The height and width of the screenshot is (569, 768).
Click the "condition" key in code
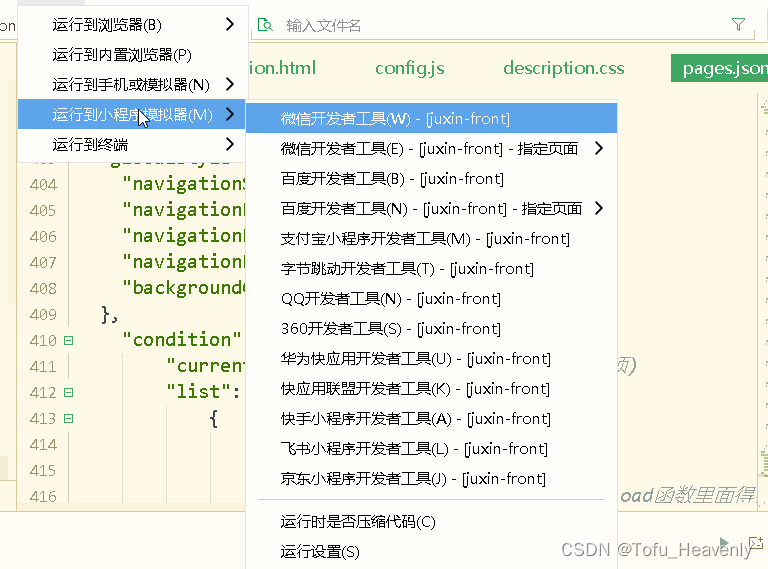[x=182, y=339]
